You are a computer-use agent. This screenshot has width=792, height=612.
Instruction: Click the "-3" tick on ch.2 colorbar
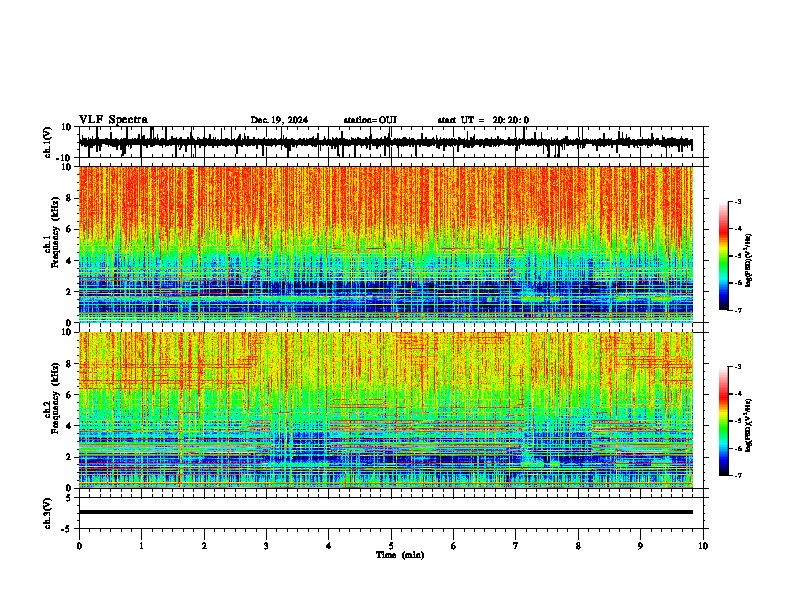(737, 367)
